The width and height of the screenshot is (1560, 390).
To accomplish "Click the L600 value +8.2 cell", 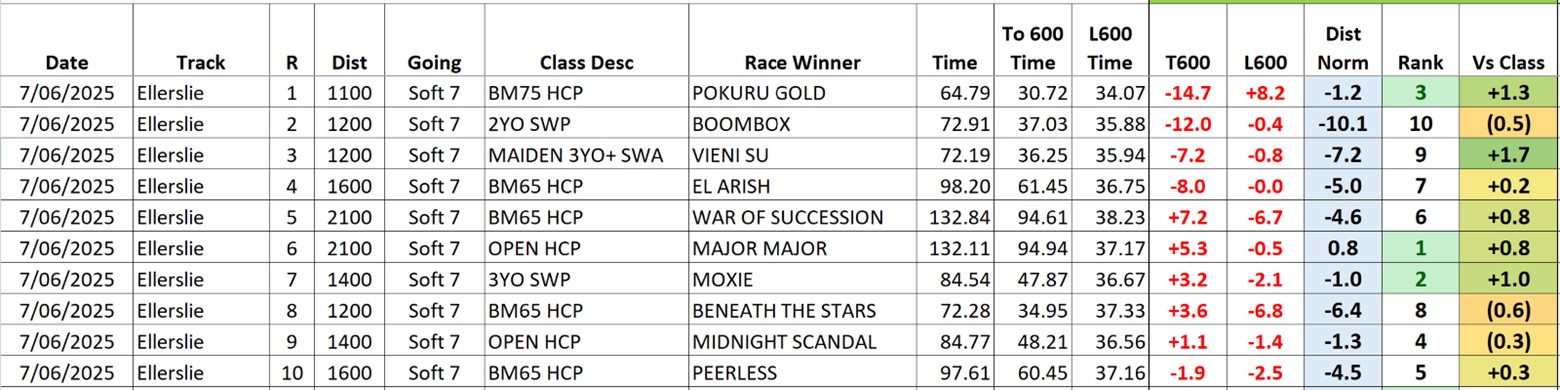I will pos(1265,93).
